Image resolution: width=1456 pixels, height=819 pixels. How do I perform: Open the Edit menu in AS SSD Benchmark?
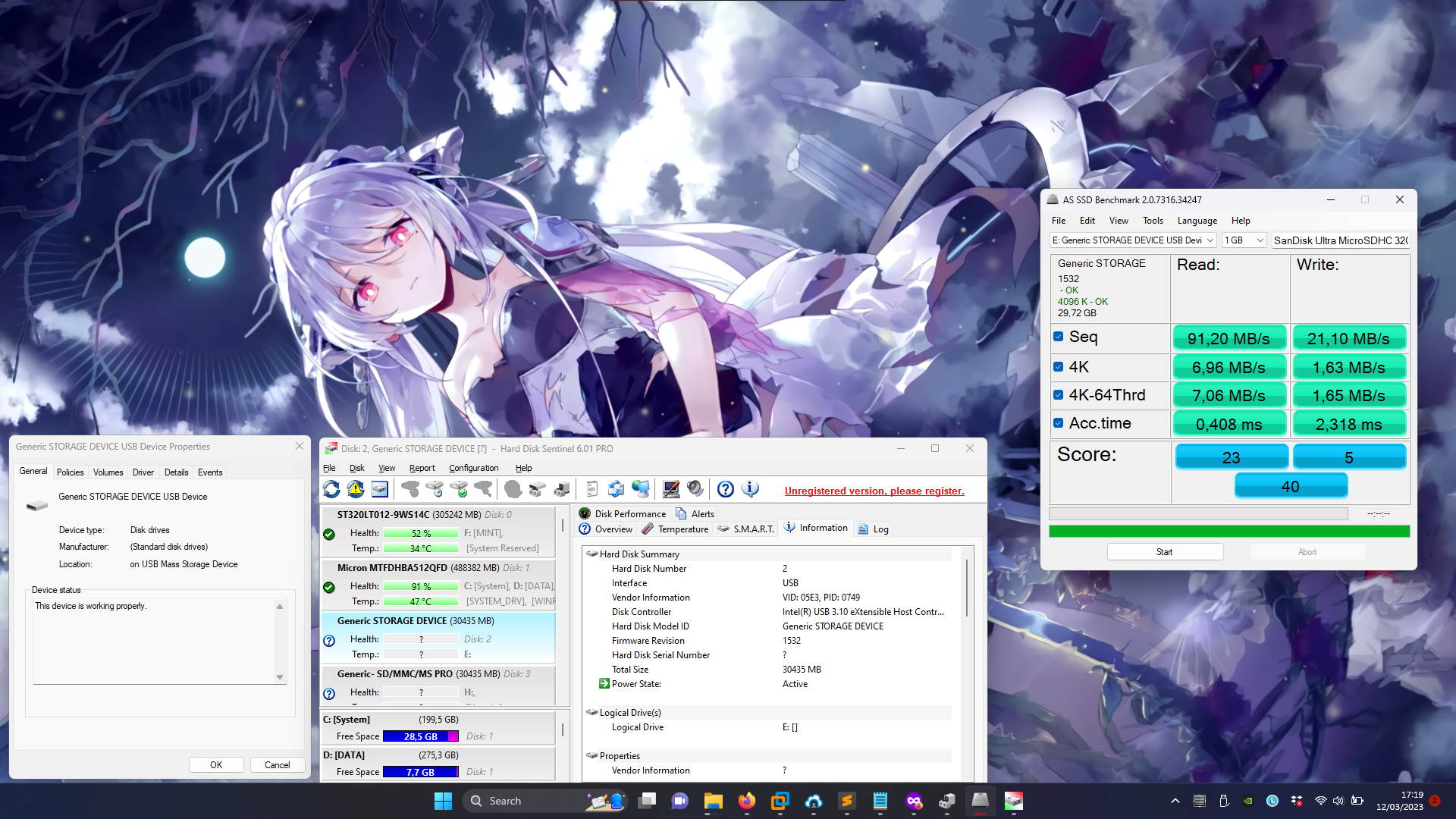pyautogui.click(x=1087, y=221)
